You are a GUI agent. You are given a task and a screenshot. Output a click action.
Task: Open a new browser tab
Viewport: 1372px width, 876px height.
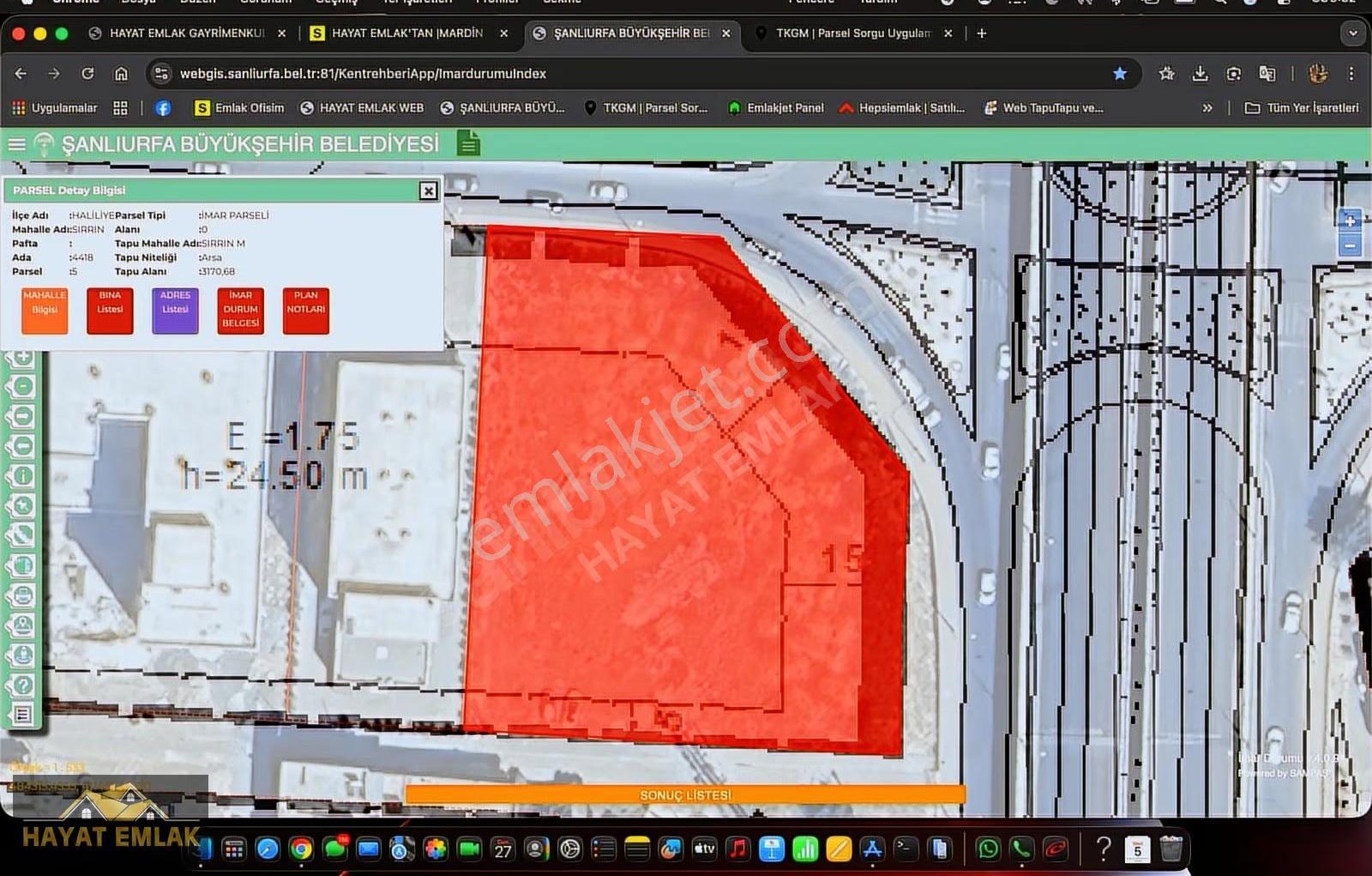(x=982, y=33)
